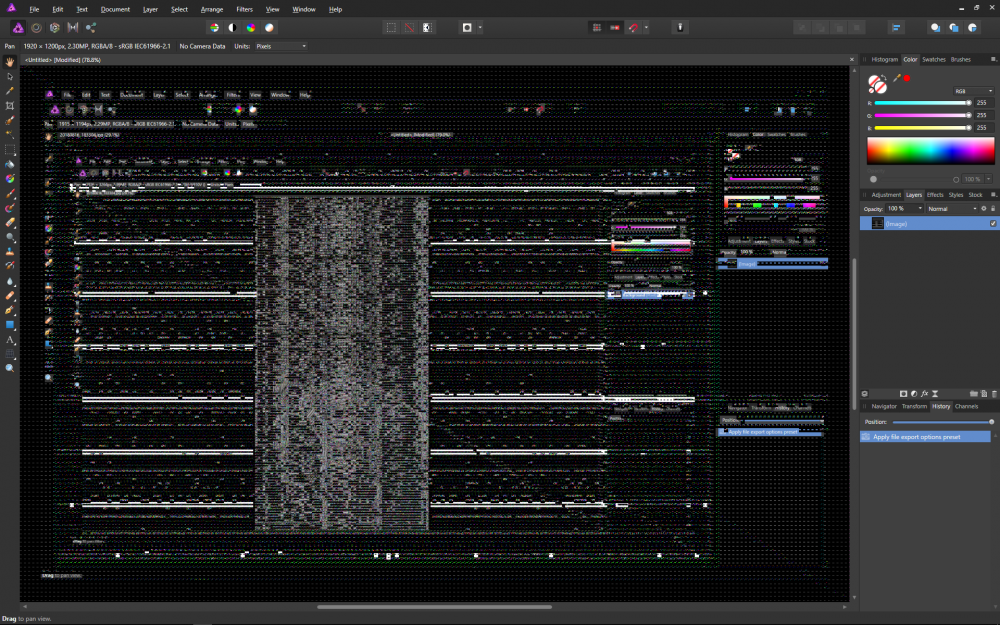
Task: Switch to the Export Persona
Action: [91, 27]
